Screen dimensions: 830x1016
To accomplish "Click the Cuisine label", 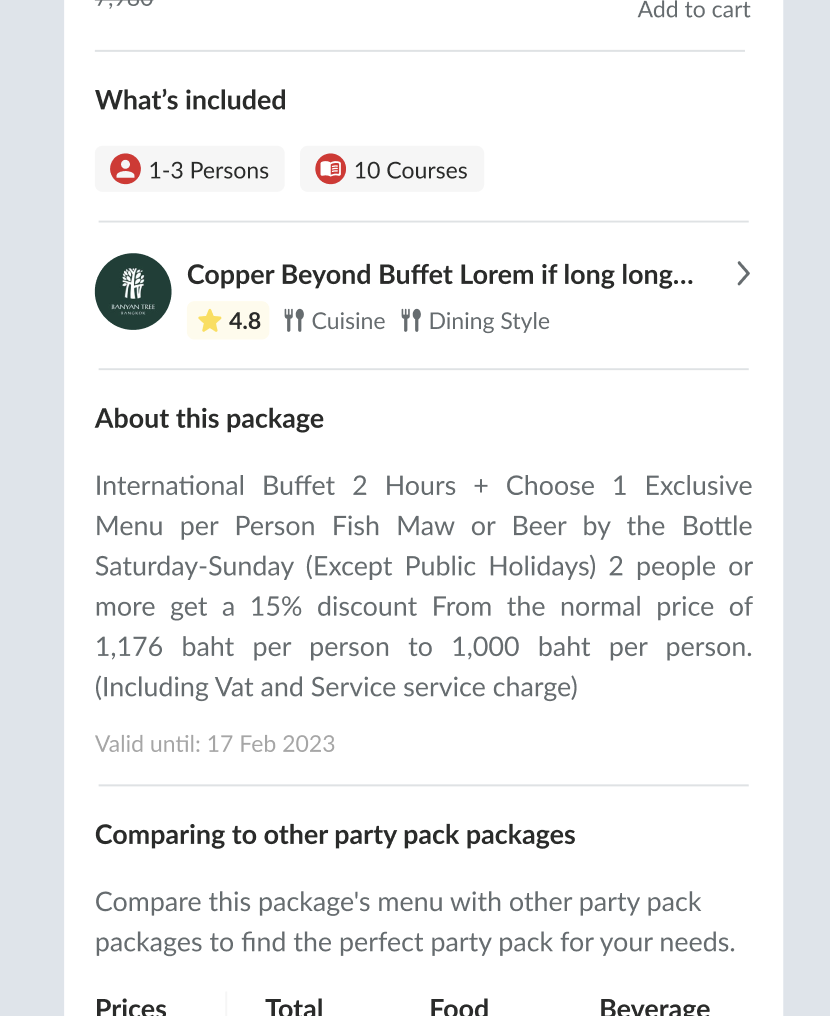I will click(x=348, y=321).
